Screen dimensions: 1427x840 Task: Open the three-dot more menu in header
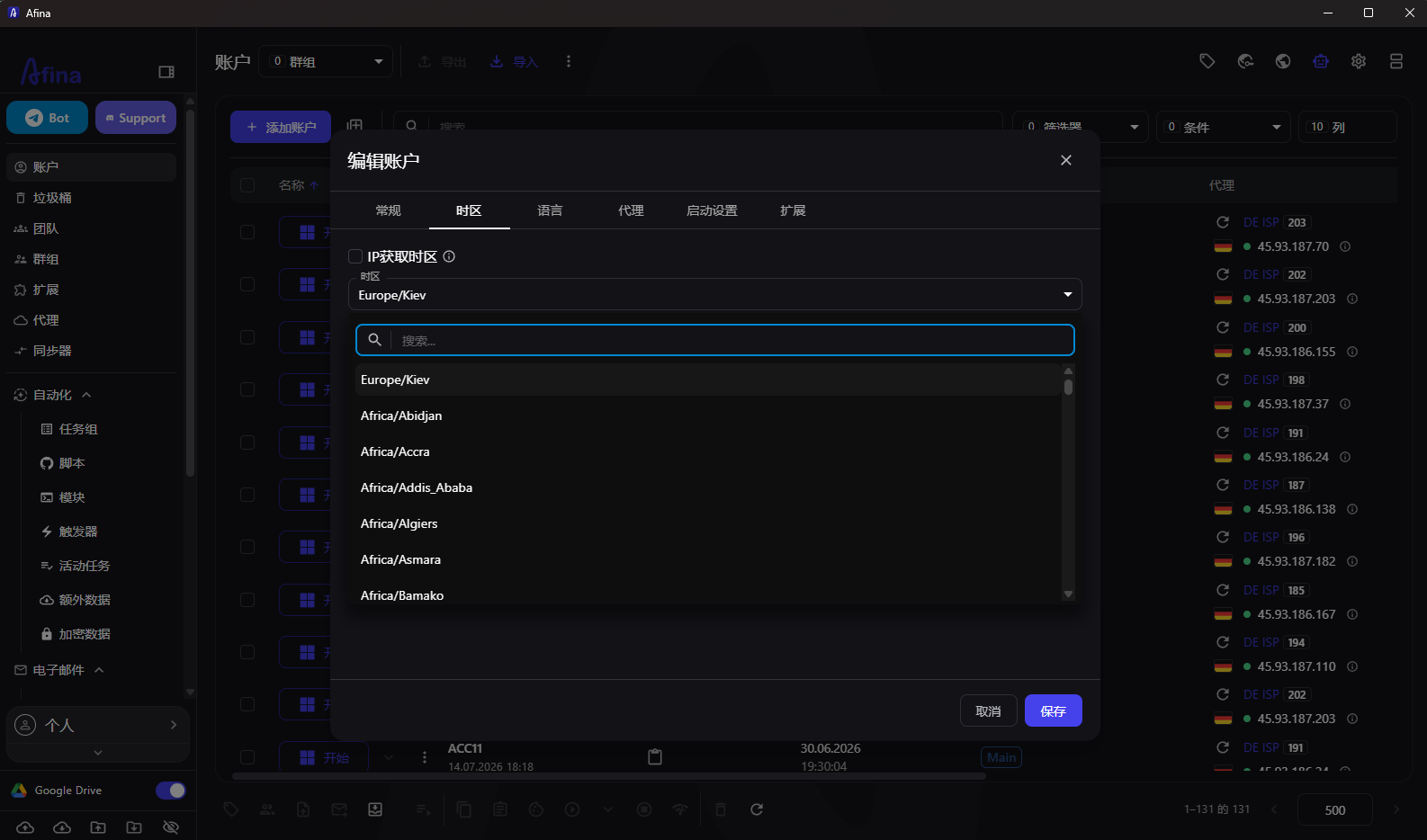[x=569, y=61]
